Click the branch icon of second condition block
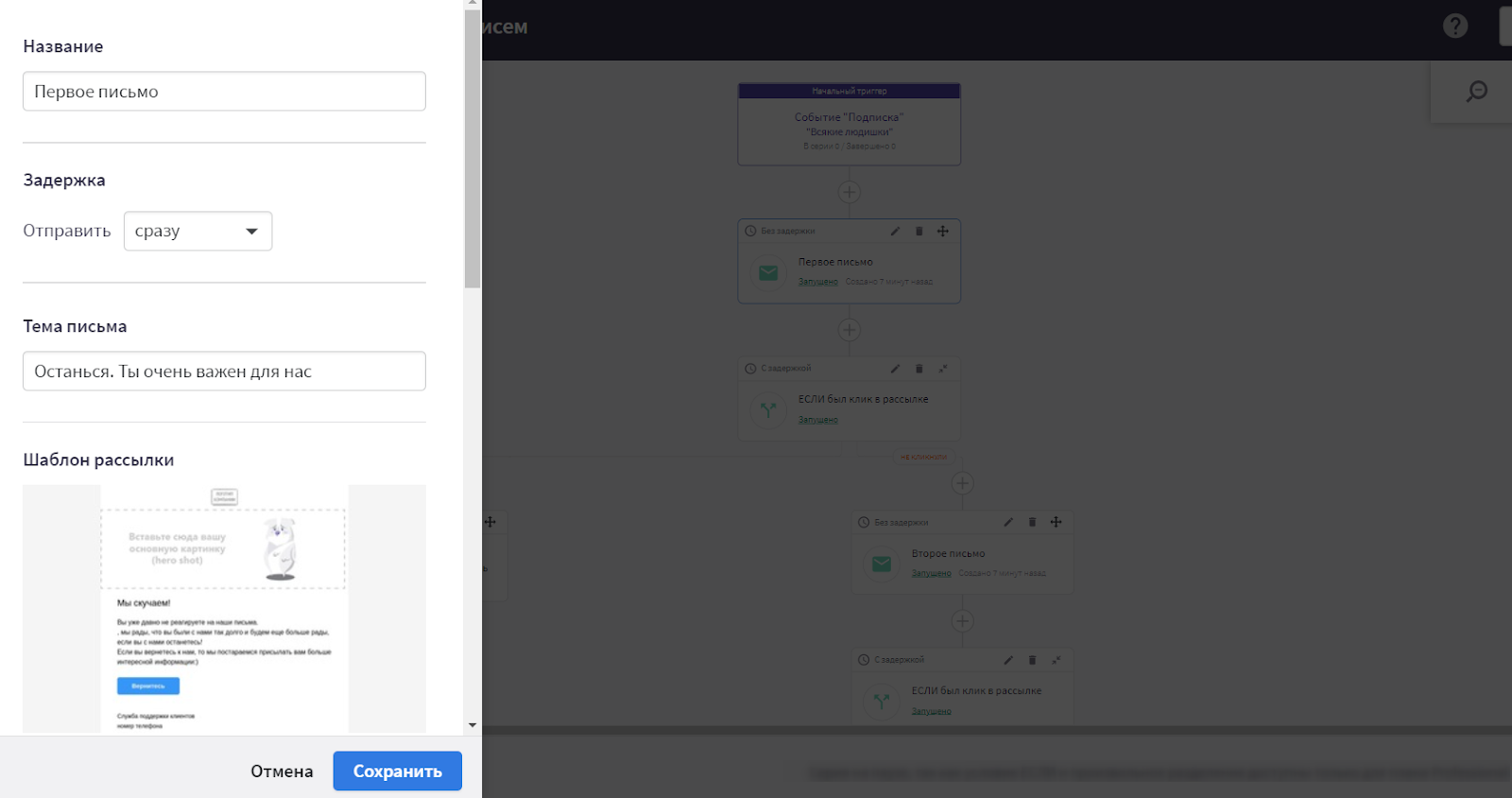1512x798 pixels. [x=882, y=702]
